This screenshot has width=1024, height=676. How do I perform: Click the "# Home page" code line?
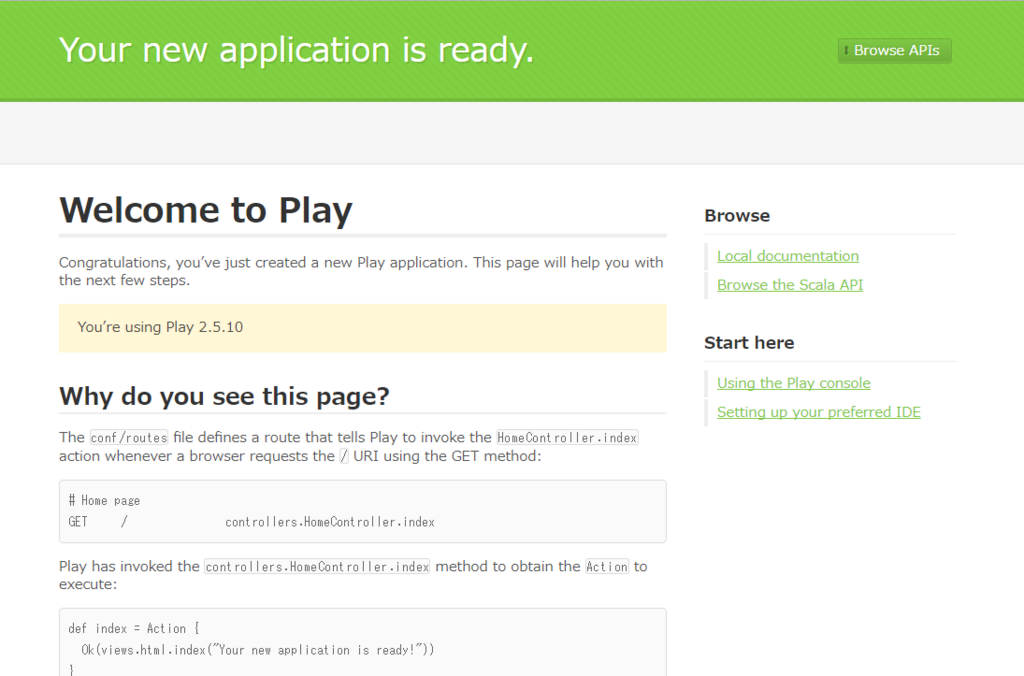pos(104,500)
